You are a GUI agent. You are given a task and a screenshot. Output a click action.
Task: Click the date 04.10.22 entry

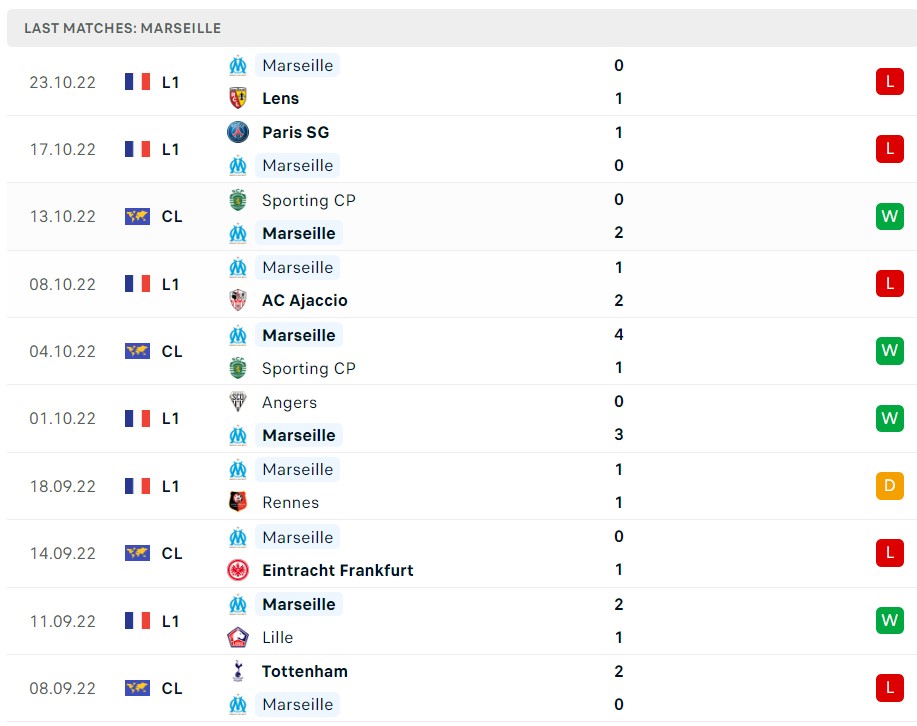click(62, 351)
